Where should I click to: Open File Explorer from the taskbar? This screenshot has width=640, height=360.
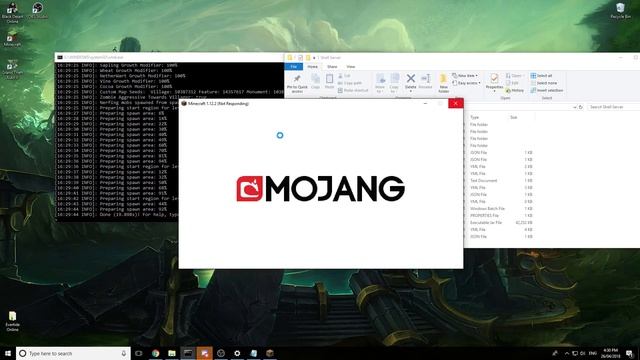coord(171,353)
